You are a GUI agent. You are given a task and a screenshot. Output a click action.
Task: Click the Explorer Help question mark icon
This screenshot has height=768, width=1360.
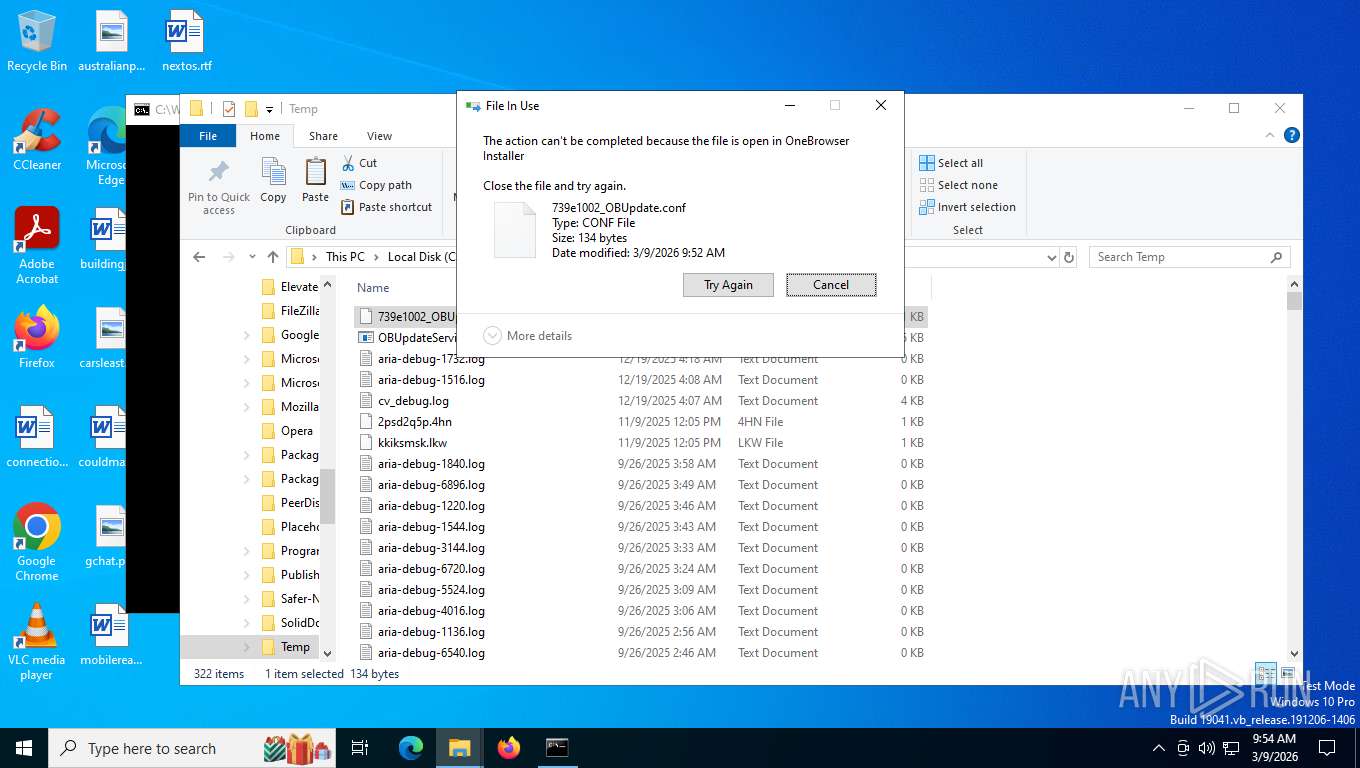(1292, 136)
